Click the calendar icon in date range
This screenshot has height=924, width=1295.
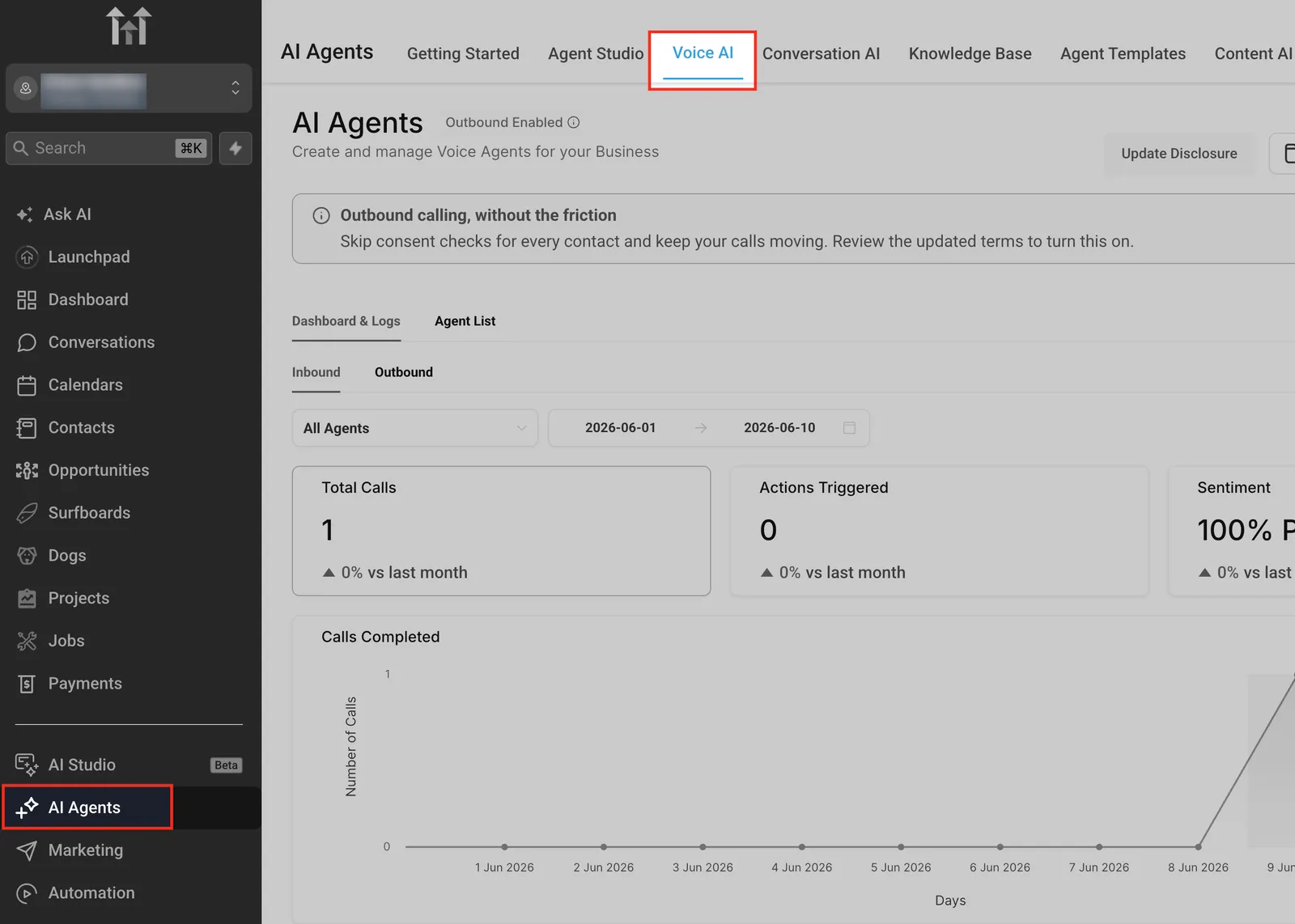[x=849, y=428]
